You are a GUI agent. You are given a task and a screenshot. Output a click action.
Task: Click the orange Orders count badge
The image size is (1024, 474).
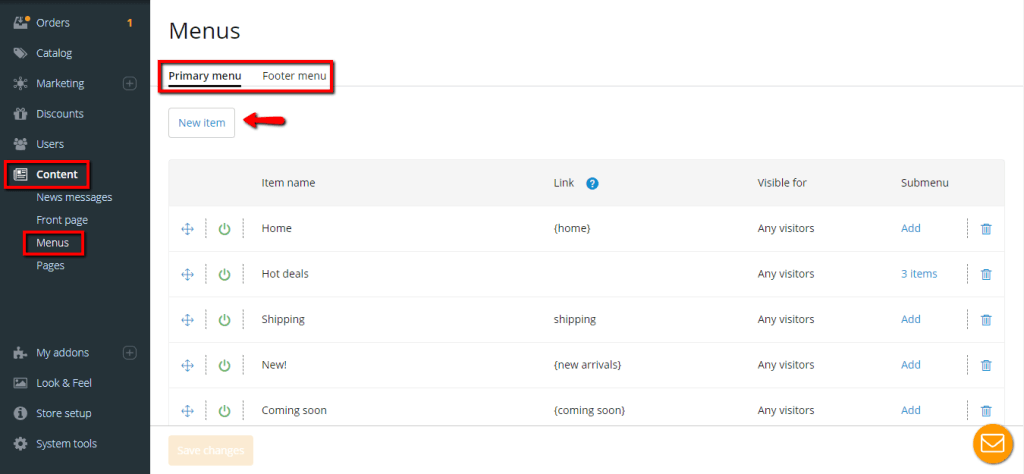(x=129, y=23)
